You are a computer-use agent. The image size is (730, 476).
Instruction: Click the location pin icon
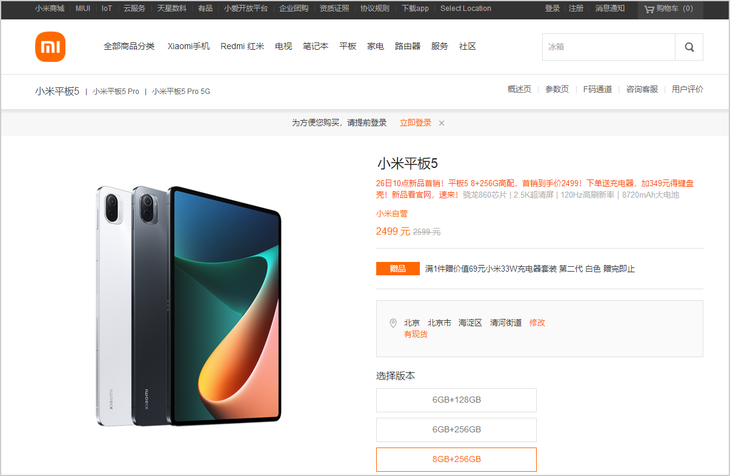coord(393,323)
